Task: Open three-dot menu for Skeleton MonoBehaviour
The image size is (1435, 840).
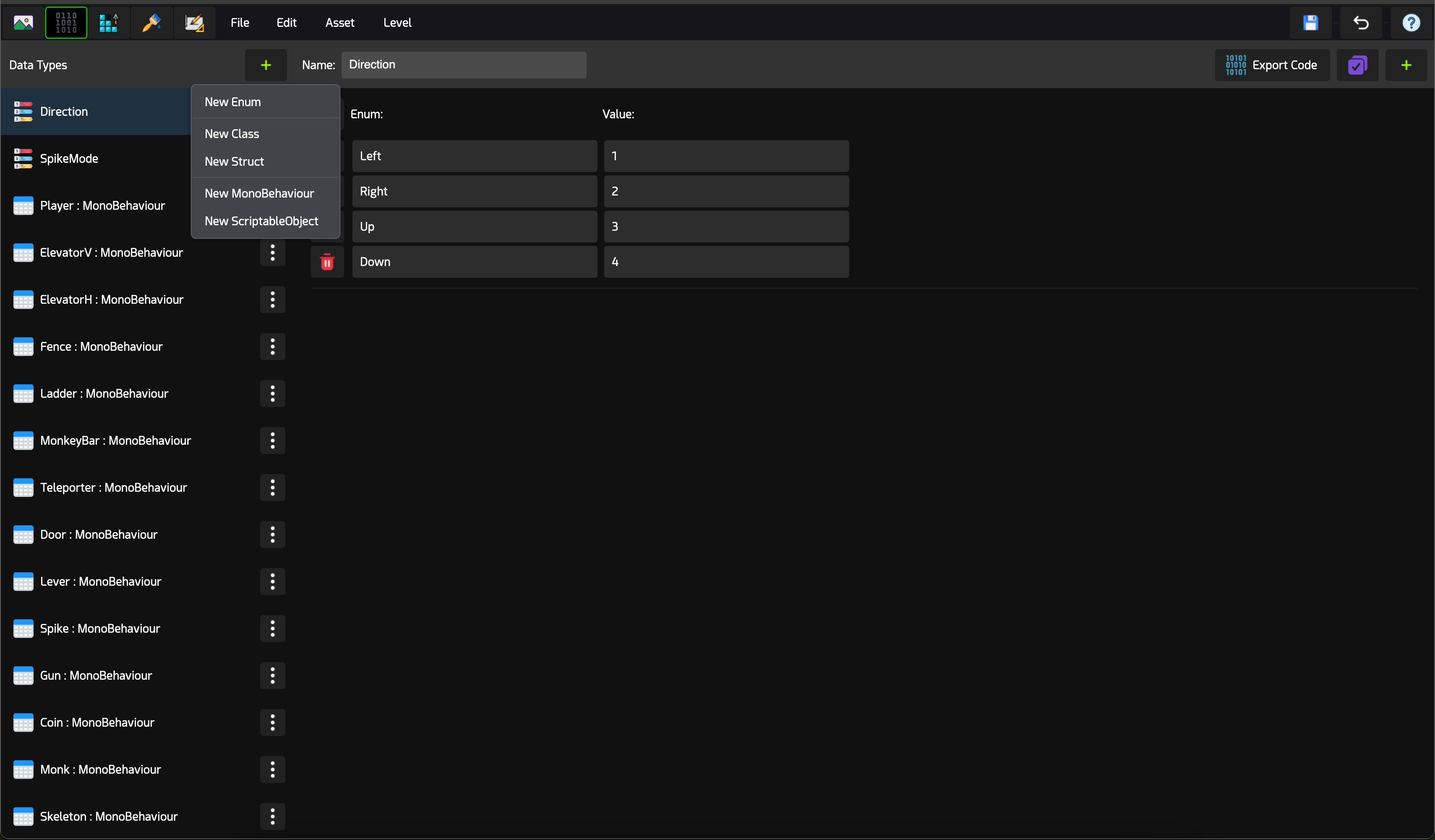Action: (272, 816)
